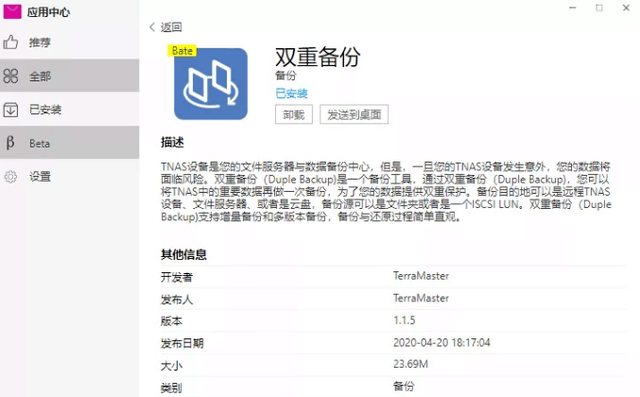Click the 类别 row label
The height and width of the screenshot is (397, 640).
click(x=171, y=388)
